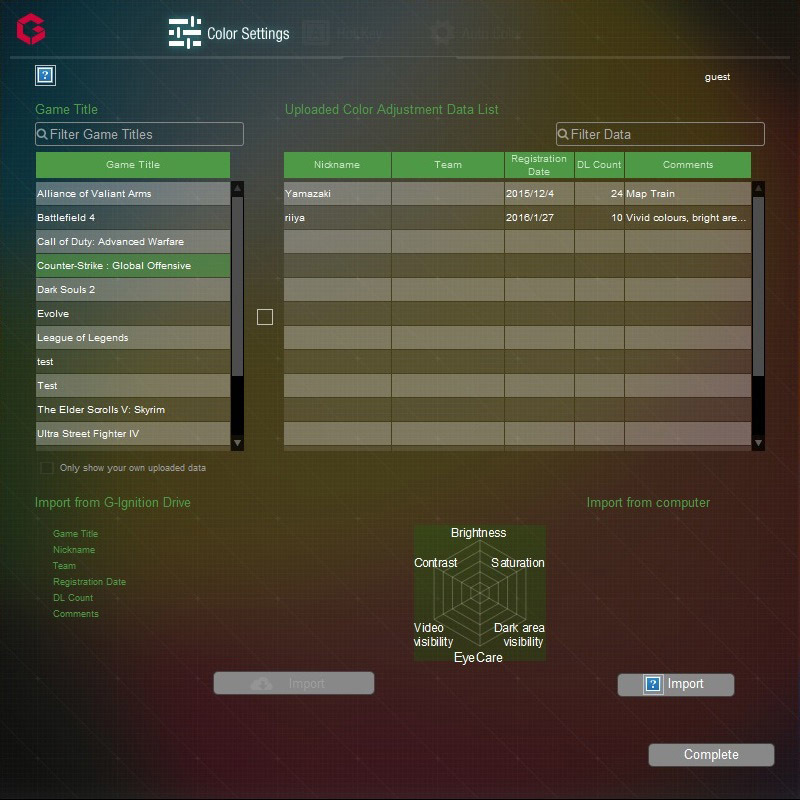This screenshot has height=800, width=800.
Task: Click the 'guest' user name
Action: [717, 77]
